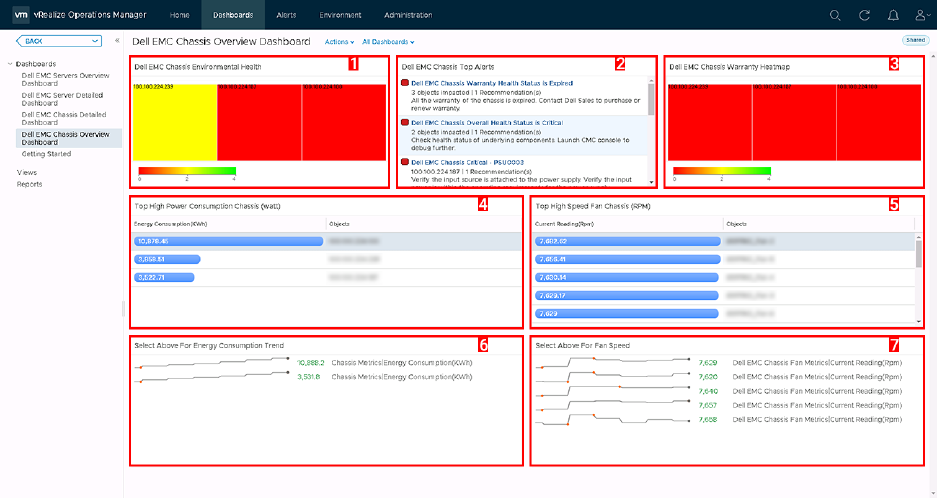
Task: Open the Administration tab
Action: [x=408, y=15]
